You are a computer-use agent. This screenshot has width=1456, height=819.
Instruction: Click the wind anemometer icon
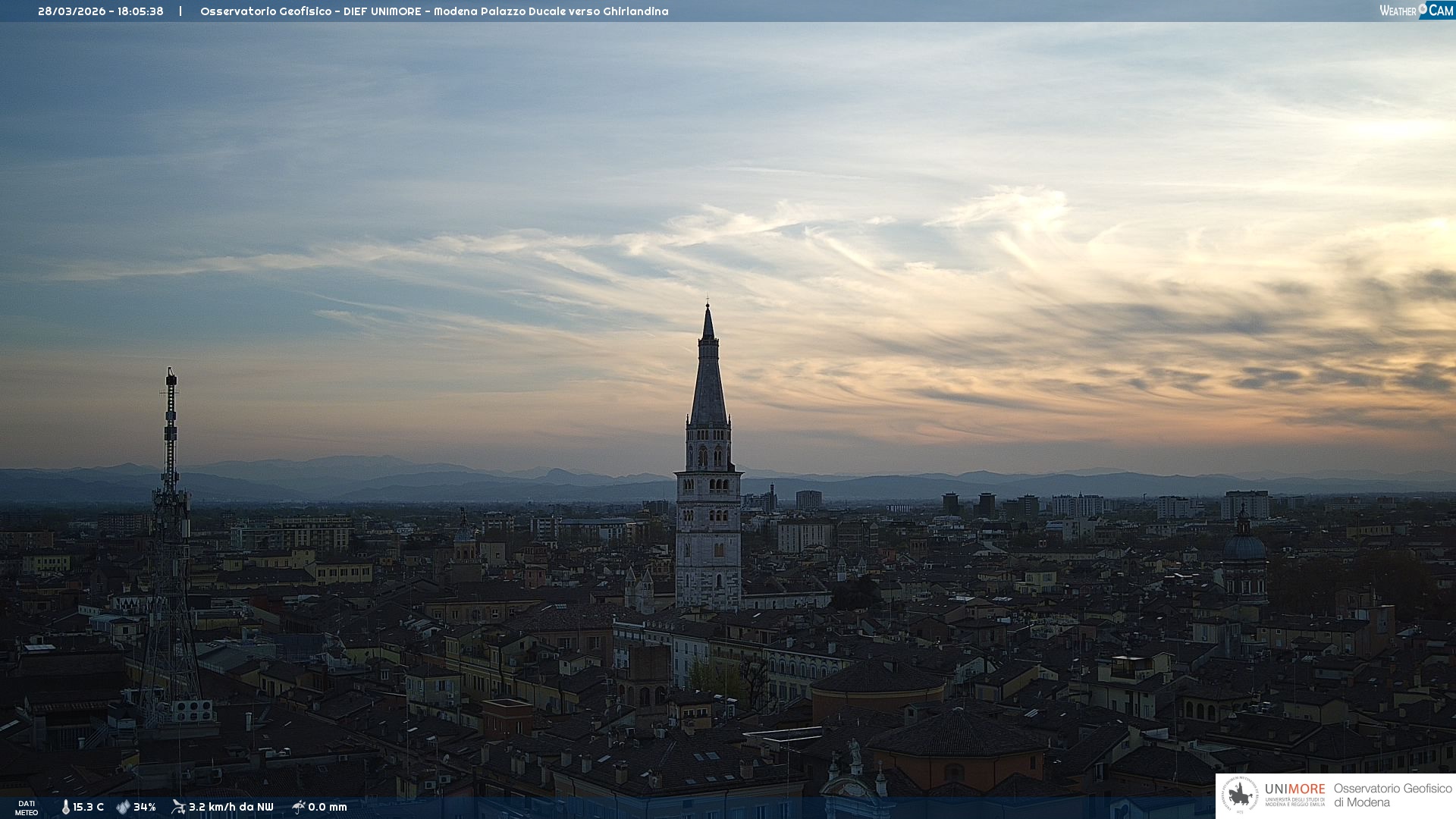click(x=178, y=807)
